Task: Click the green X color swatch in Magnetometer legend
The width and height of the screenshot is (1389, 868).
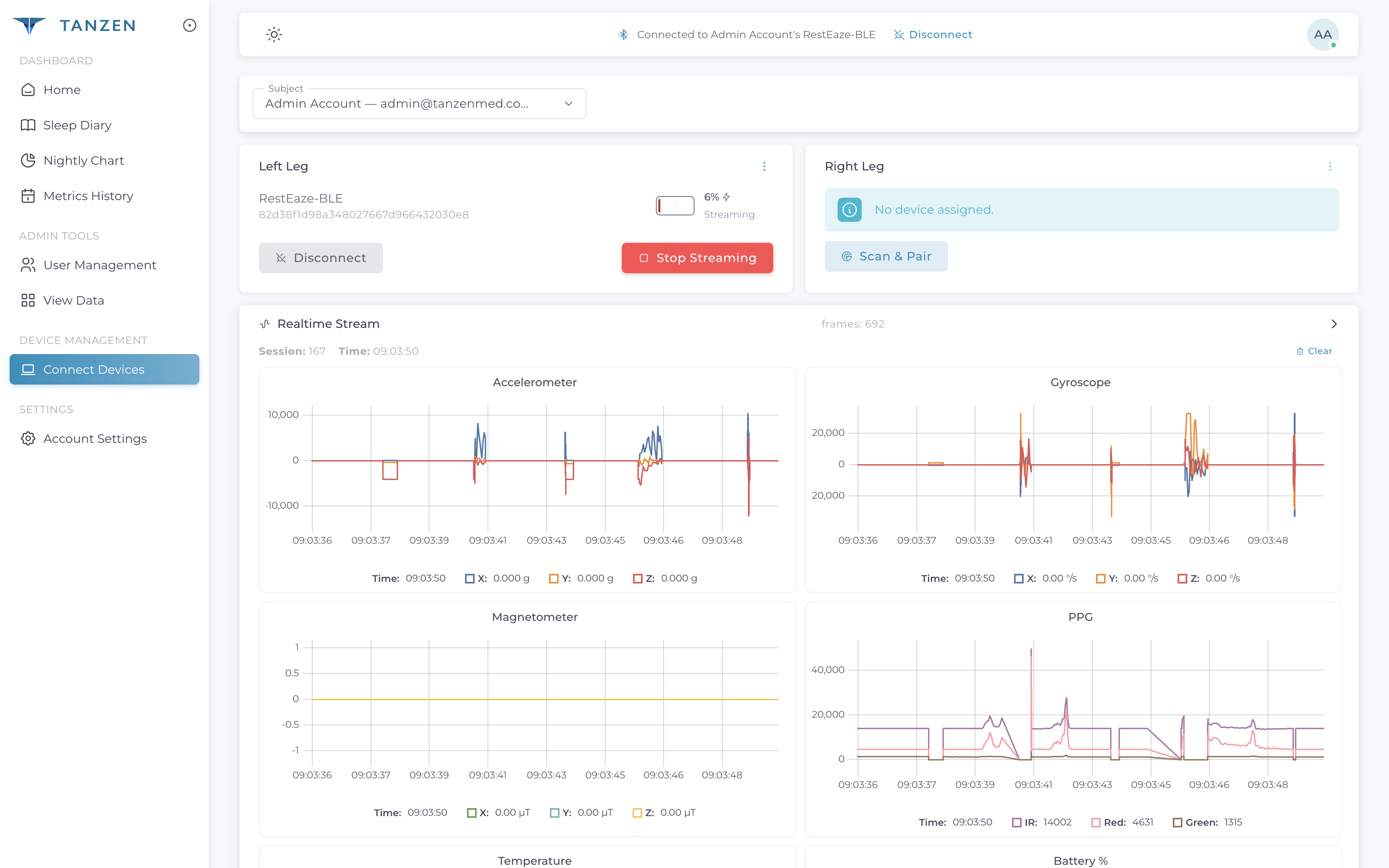Action: pyautogui.click(x=472, y=812)
